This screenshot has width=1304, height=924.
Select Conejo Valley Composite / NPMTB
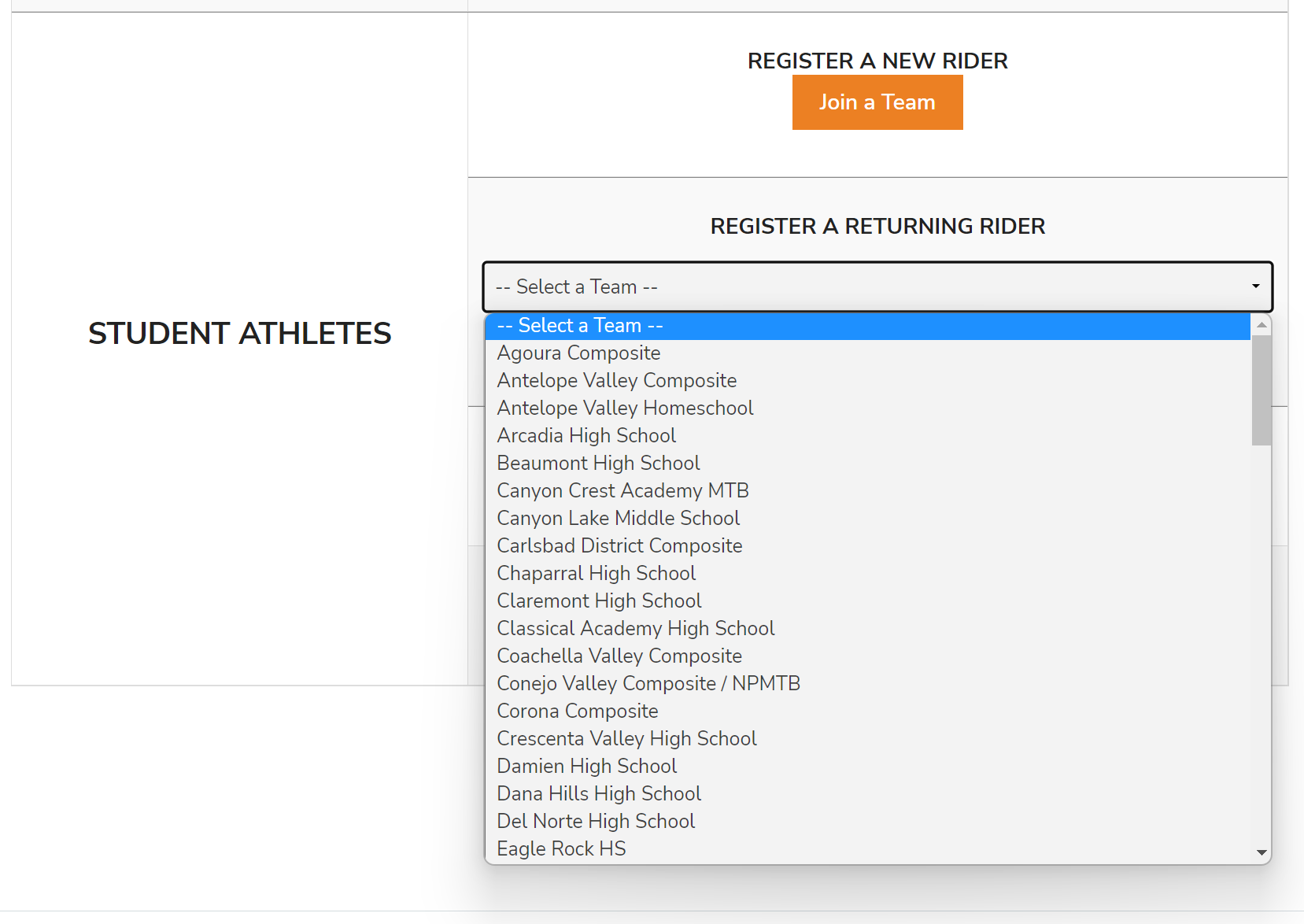648,684
